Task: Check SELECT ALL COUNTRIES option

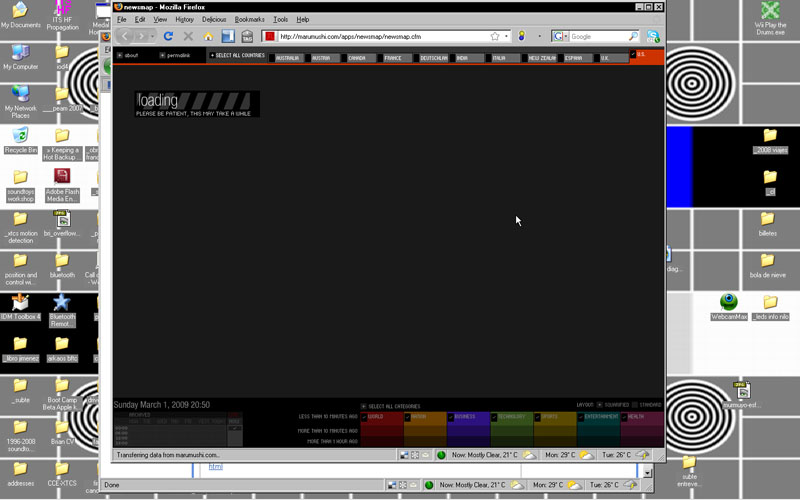Action: pyautogui.click(x=212, y=56)
